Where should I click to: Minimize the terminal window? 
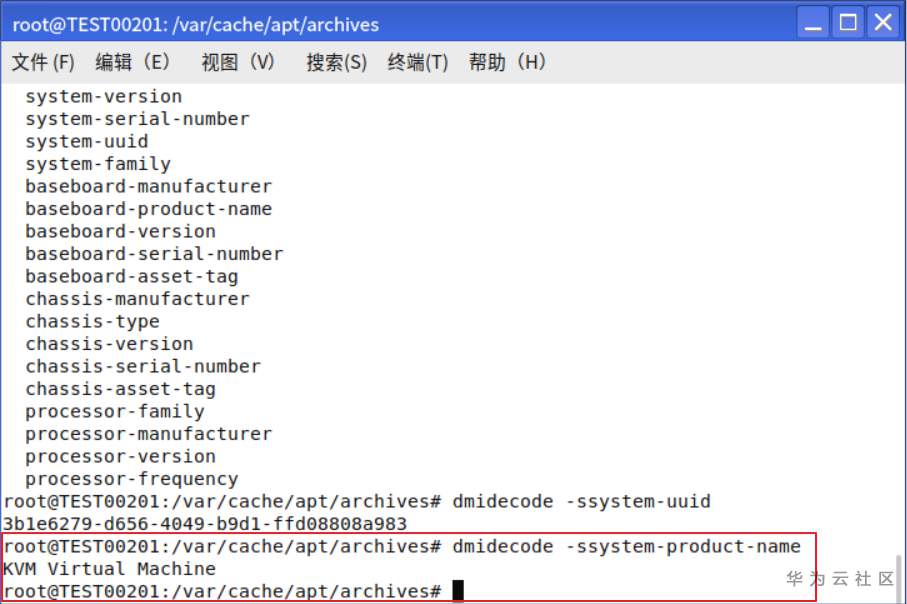pos(815,23)
